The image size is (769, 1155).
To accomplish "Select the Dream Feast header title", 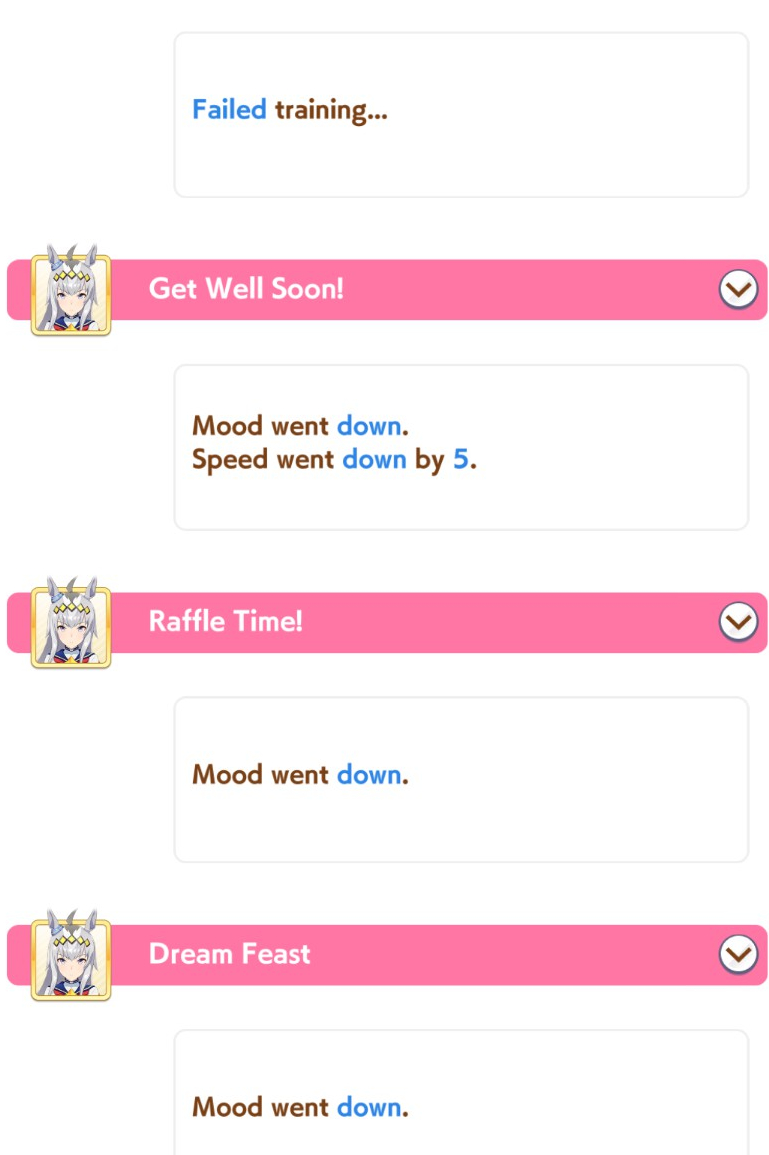I will pos(229,954).
